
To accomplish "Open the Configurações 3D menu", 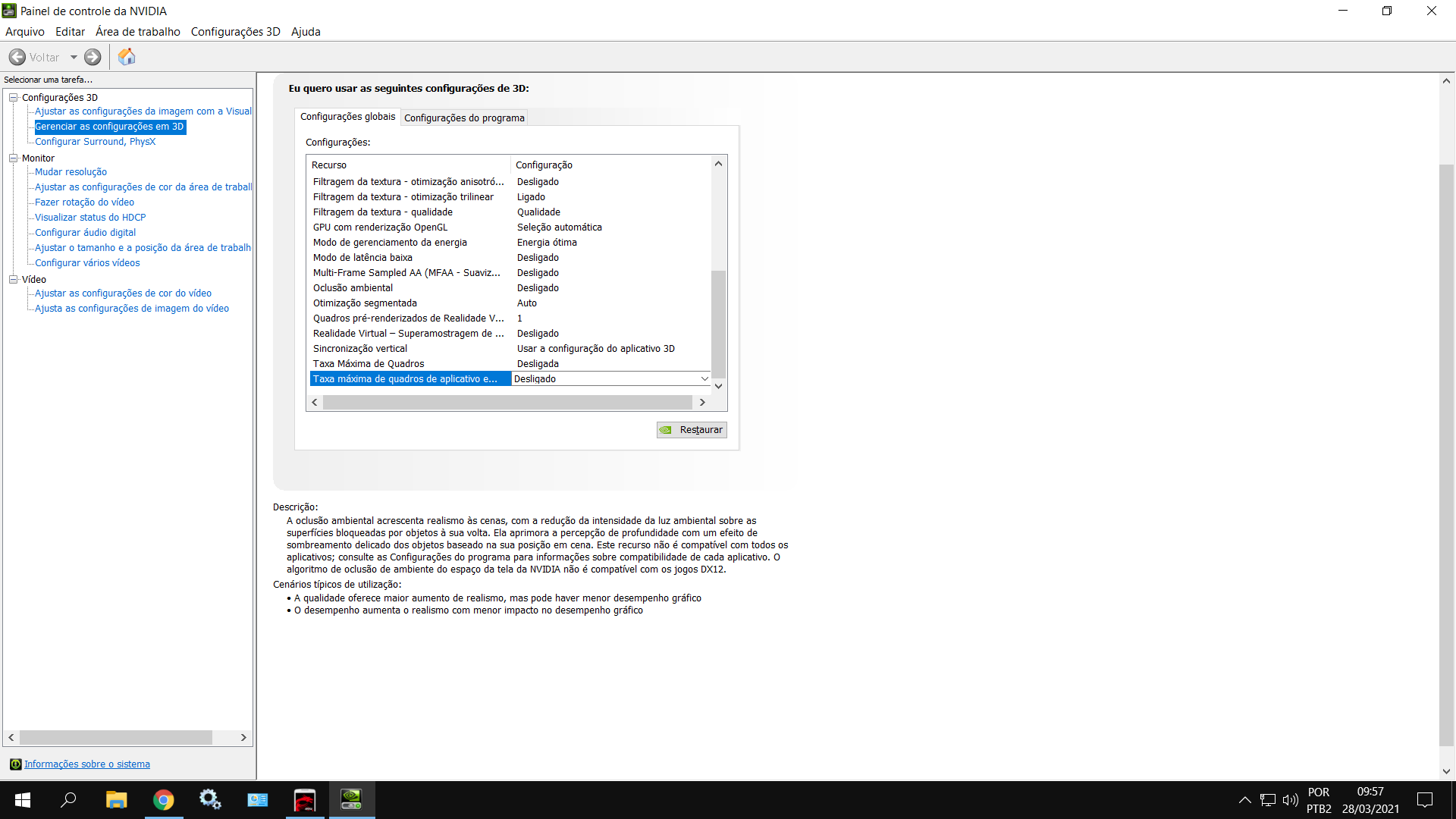I will click(236, 32).
